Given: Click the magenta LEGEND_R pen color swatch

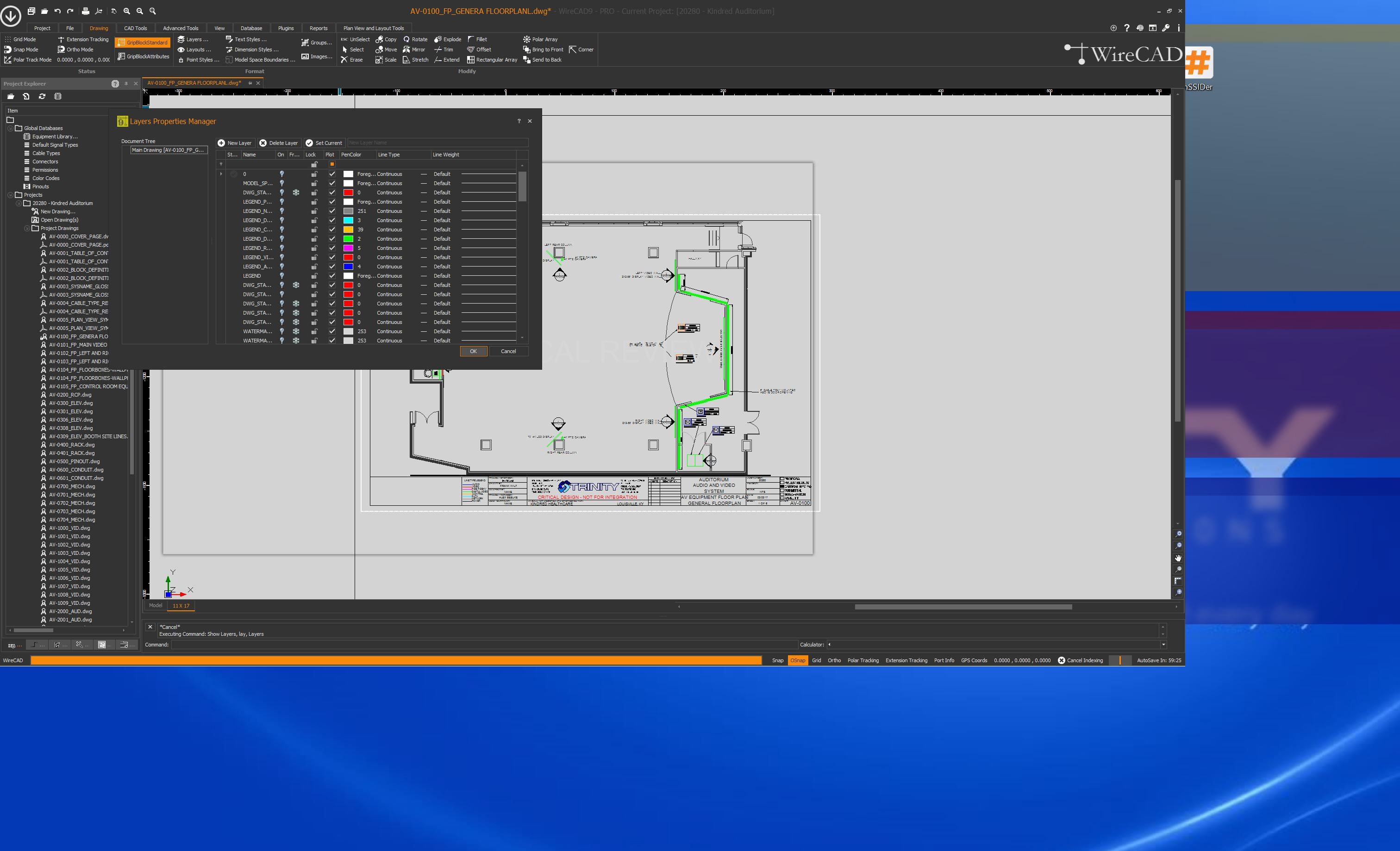Looking at the screenshot, I should [348, 248].
